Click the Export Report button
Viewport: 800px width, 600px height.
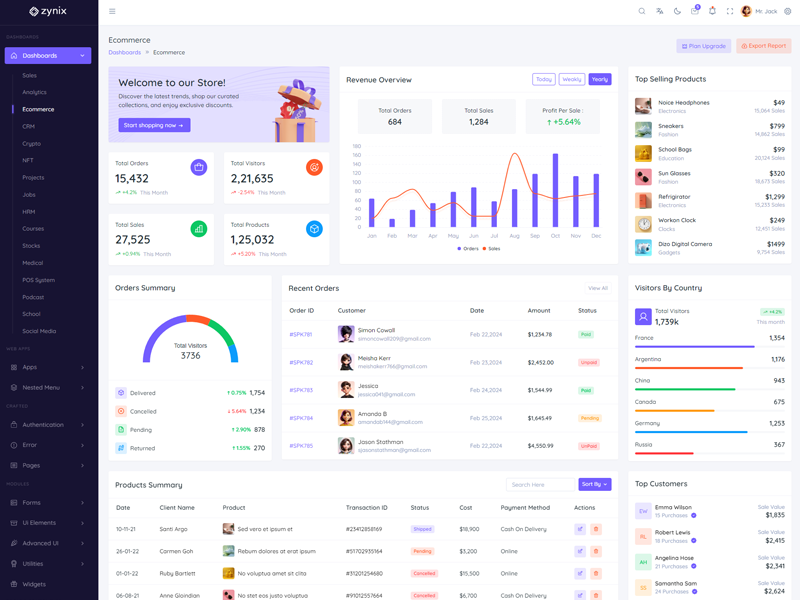764,46
